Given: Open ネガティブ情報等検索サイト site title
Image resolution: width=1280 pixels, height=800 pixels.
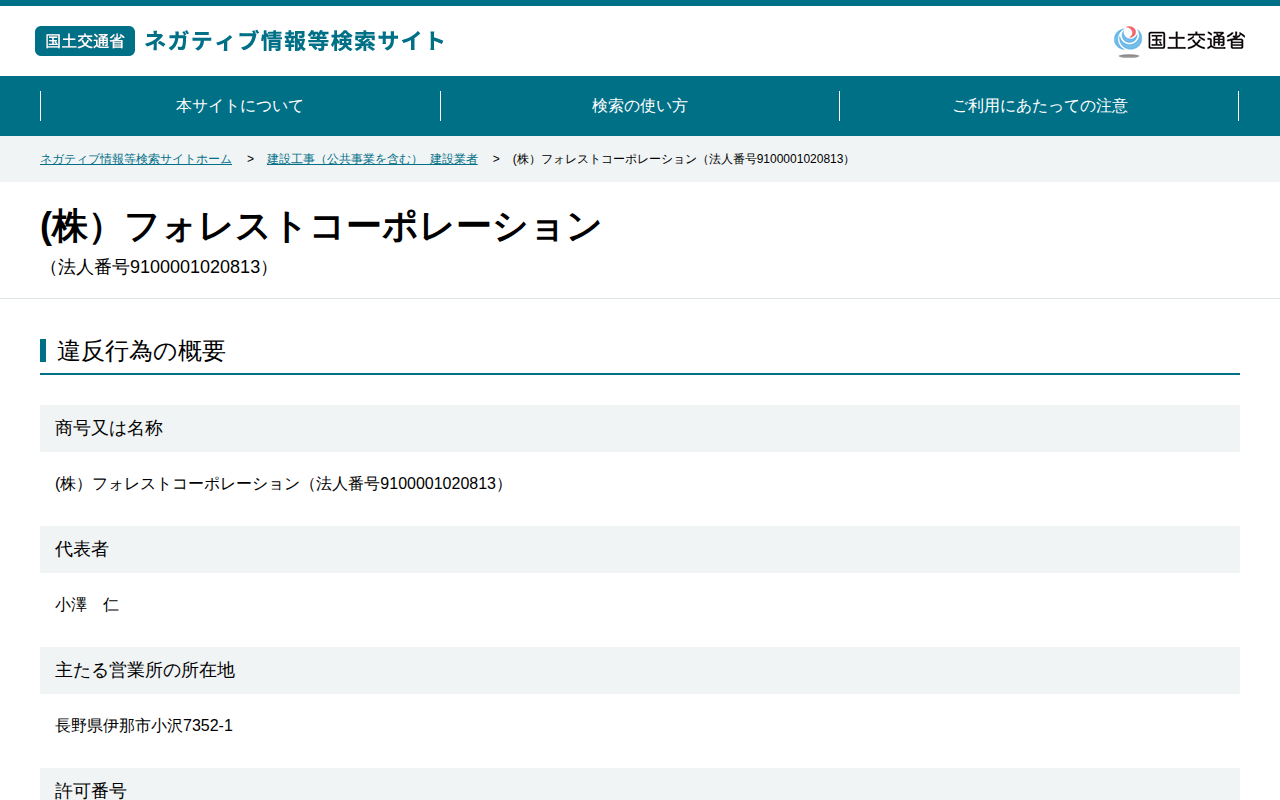Looking at the screenshot, I should [x=295, y=41].
